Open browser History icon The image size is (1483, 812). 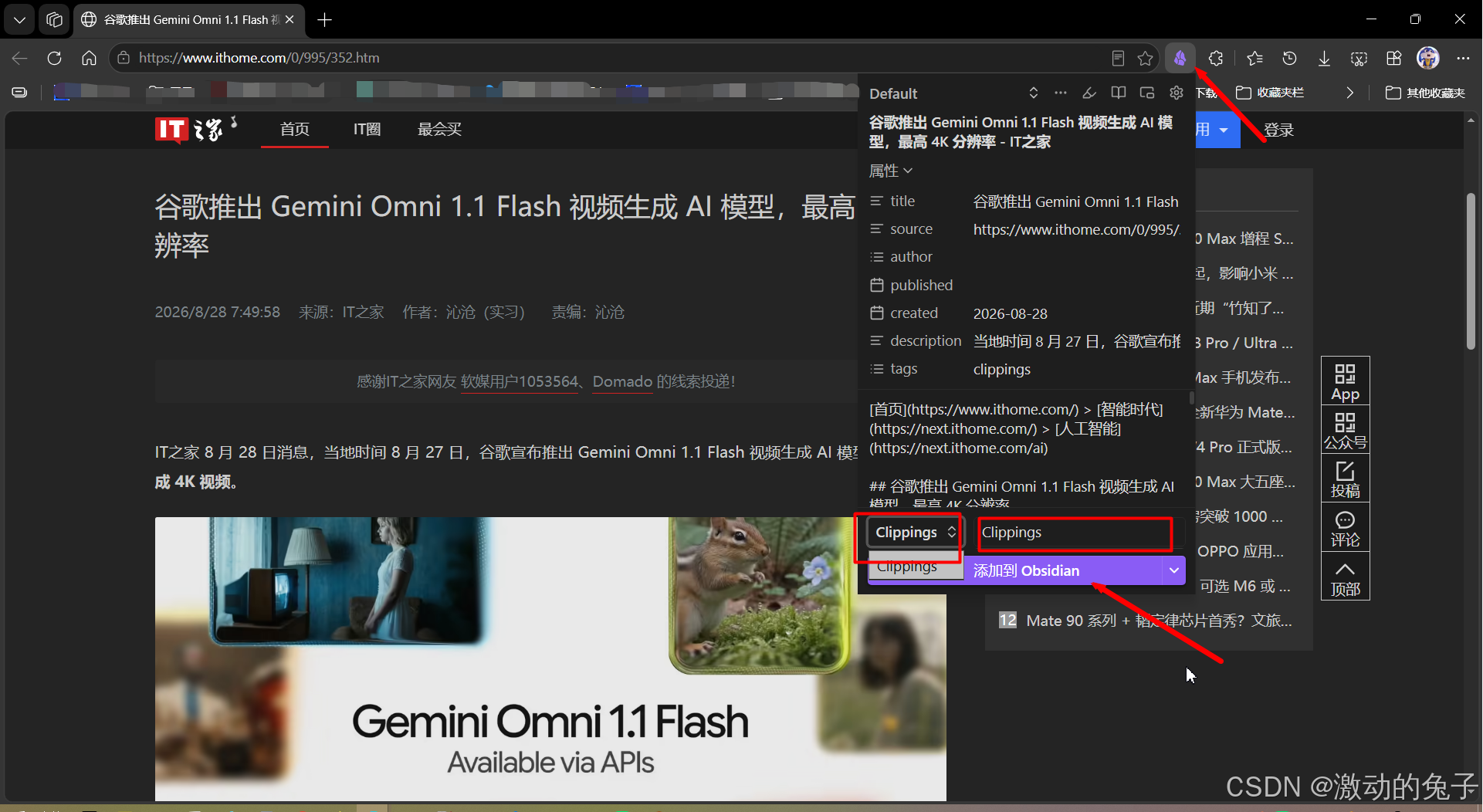pos(1289,58)
